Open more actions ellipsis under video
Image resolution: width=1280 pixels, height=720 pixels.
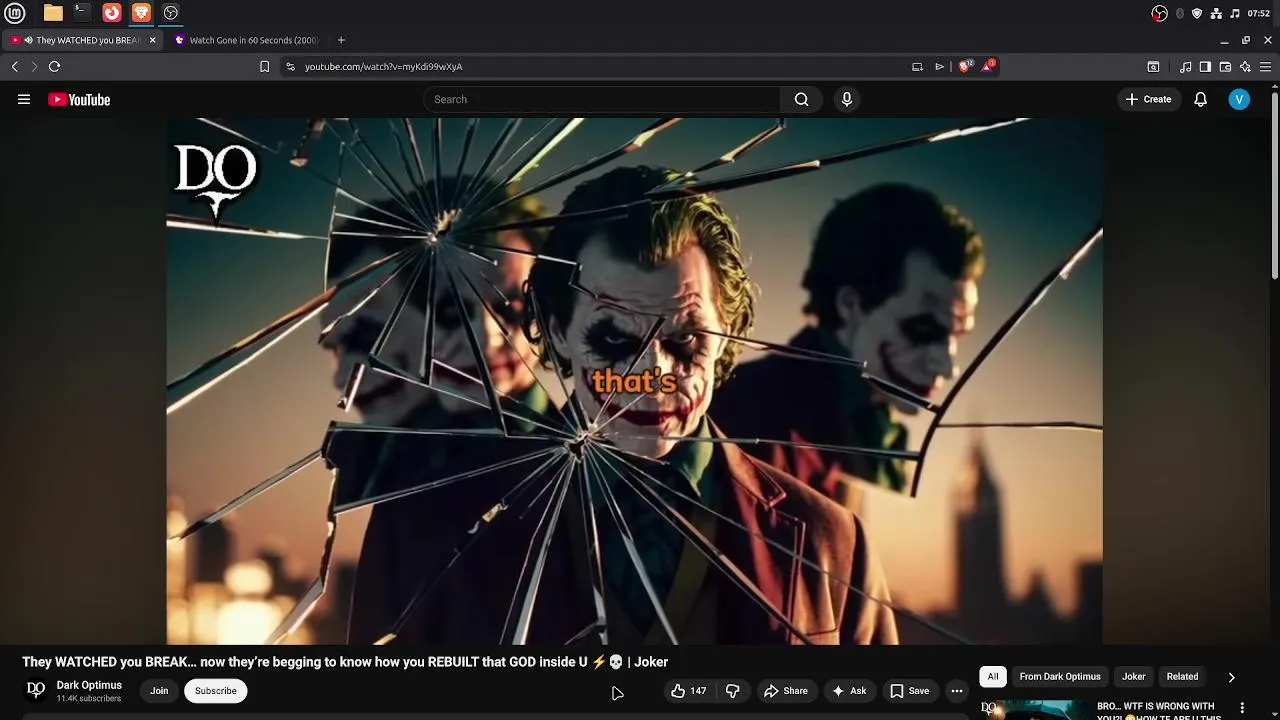(x=957, y=691)
